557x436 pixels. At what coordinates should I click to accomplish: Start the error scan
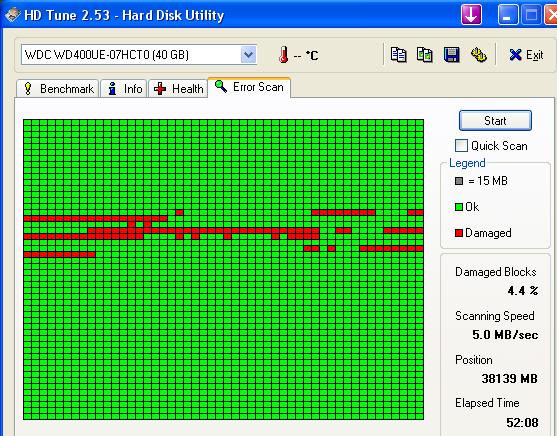(495, 121)
